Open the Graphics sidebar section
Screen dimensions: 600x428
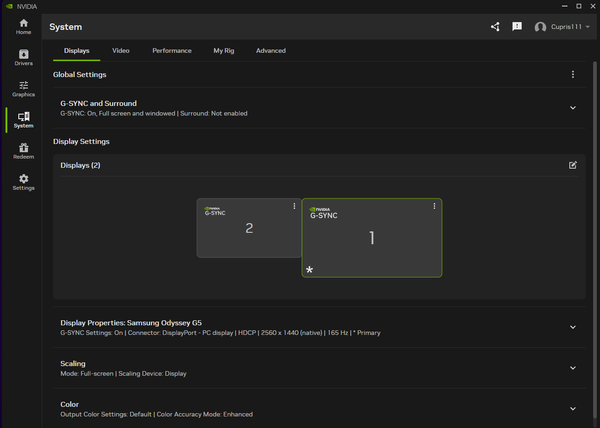tap(23, 88)
